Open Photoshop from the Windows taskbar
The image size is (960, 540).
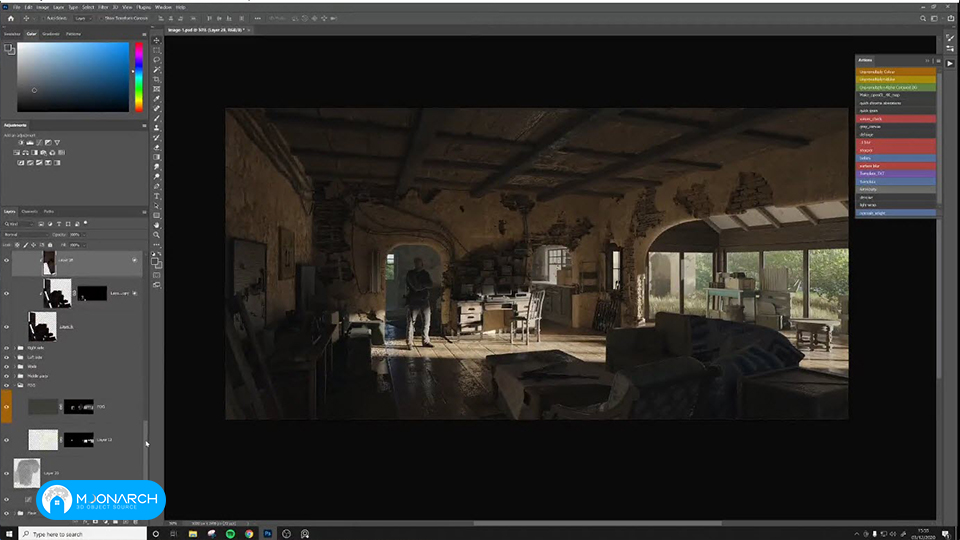[x=268, y=534]
